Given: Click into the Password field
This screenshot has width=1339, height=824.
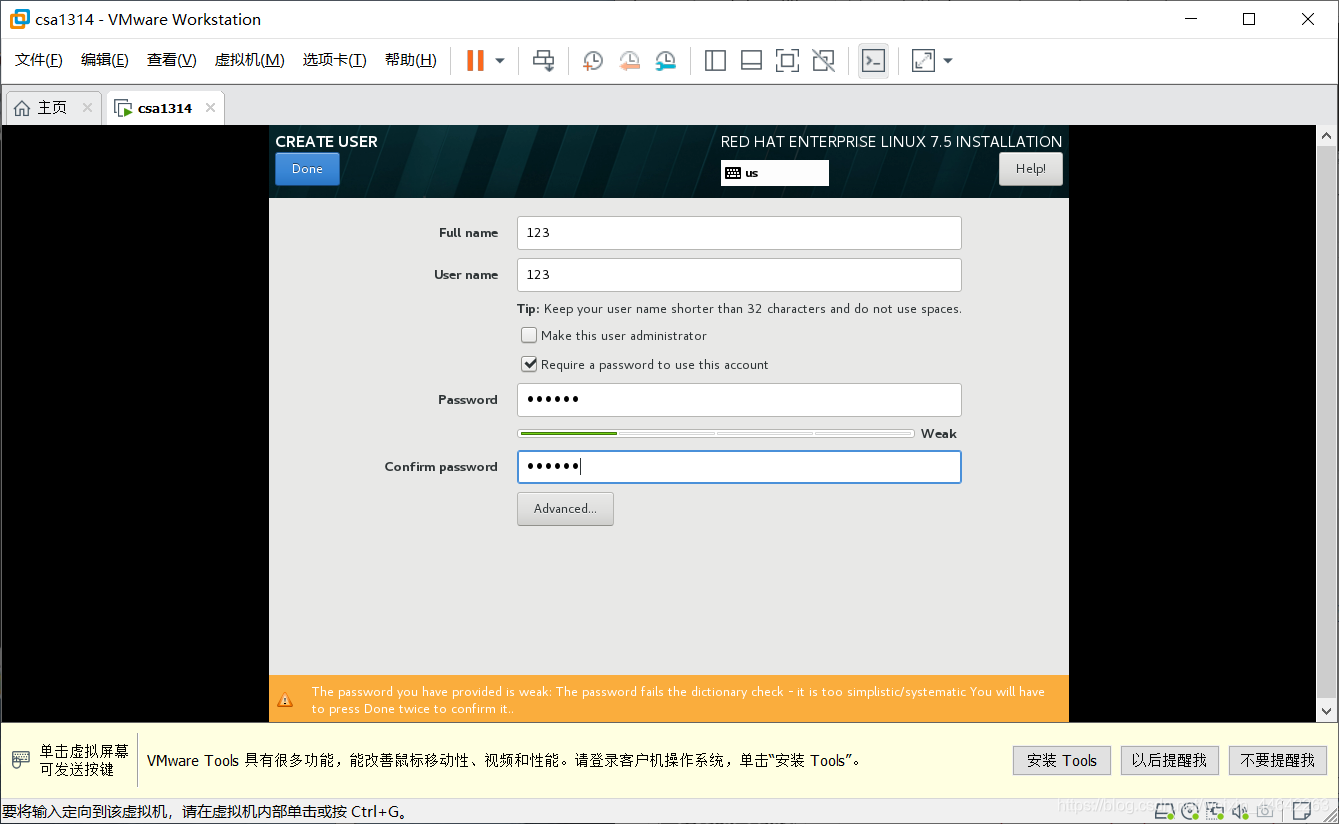Looking at the screenshot, I should point(739,400).
